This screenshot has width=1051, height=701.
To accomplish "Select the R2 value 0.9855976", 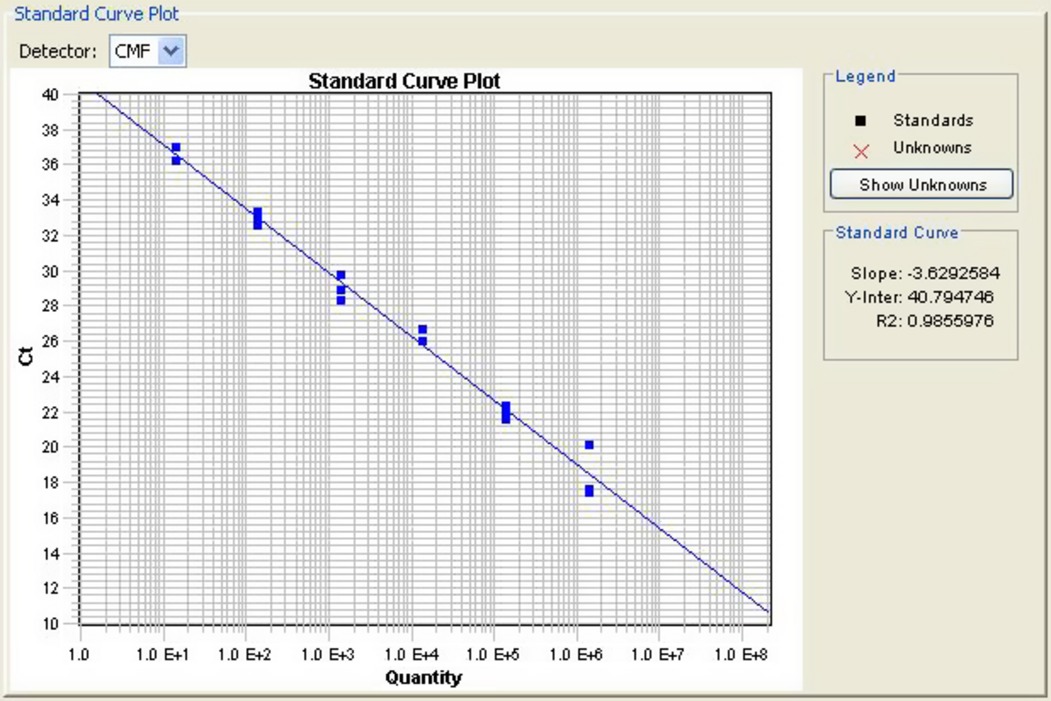I will [x=950, y=320].
